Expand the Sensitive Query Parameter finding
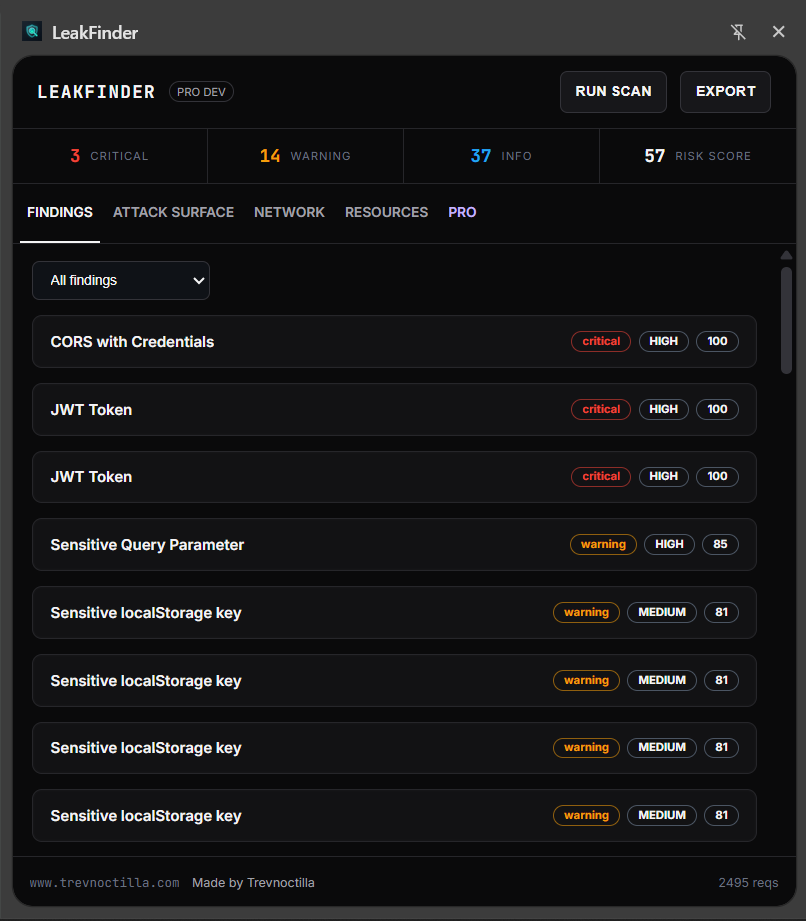 [394, 544]
